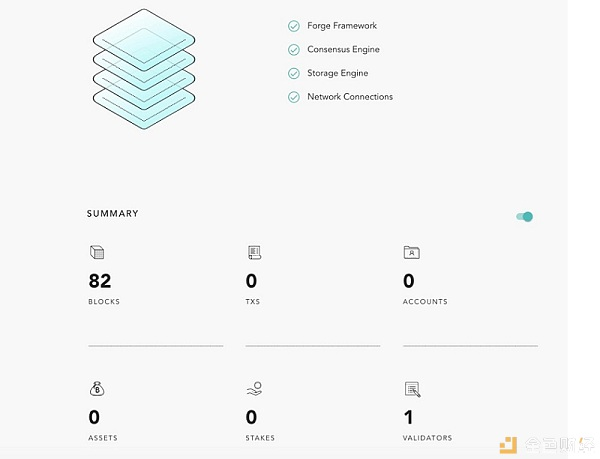Click the VALIDATORS count value 1
Screen dimensions: 600x459
(409, 417)
